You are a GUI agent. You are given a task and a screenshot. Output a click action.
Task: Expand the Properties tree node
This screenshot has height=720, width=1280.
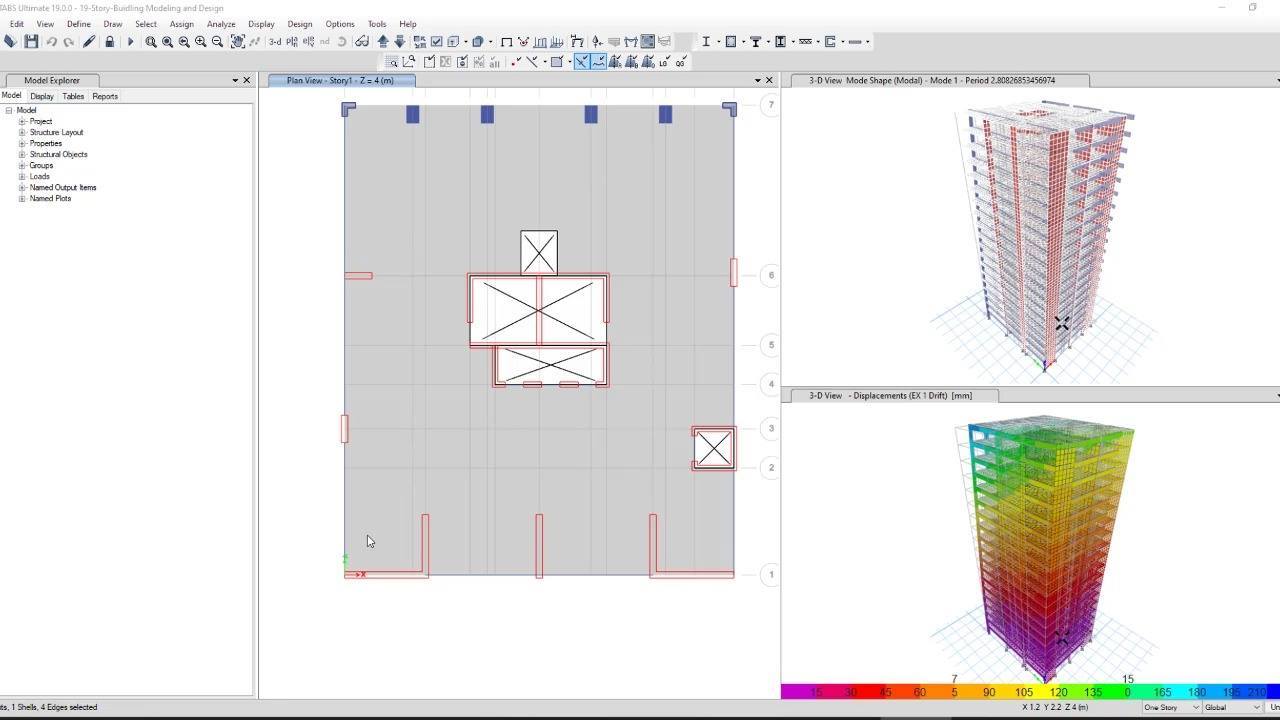pos(22,143)
